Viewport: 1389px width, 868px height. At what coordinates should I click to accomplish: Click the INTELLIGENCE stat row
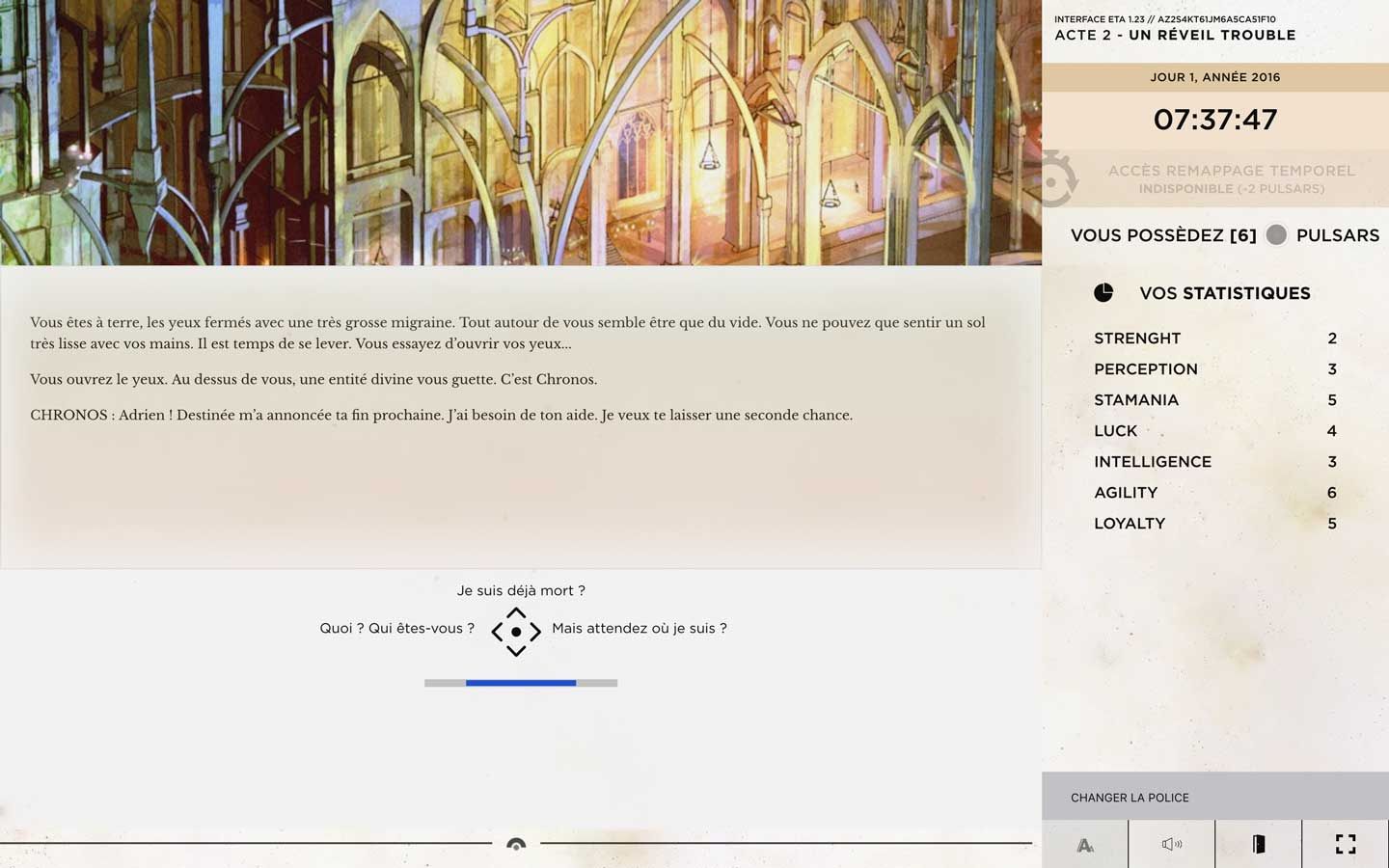(x=1215, y=462)
